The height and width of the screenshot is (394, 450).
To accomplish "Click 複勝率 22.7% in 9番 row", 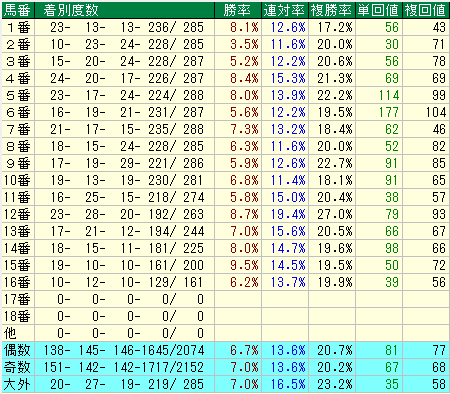I will coord(335,163).
